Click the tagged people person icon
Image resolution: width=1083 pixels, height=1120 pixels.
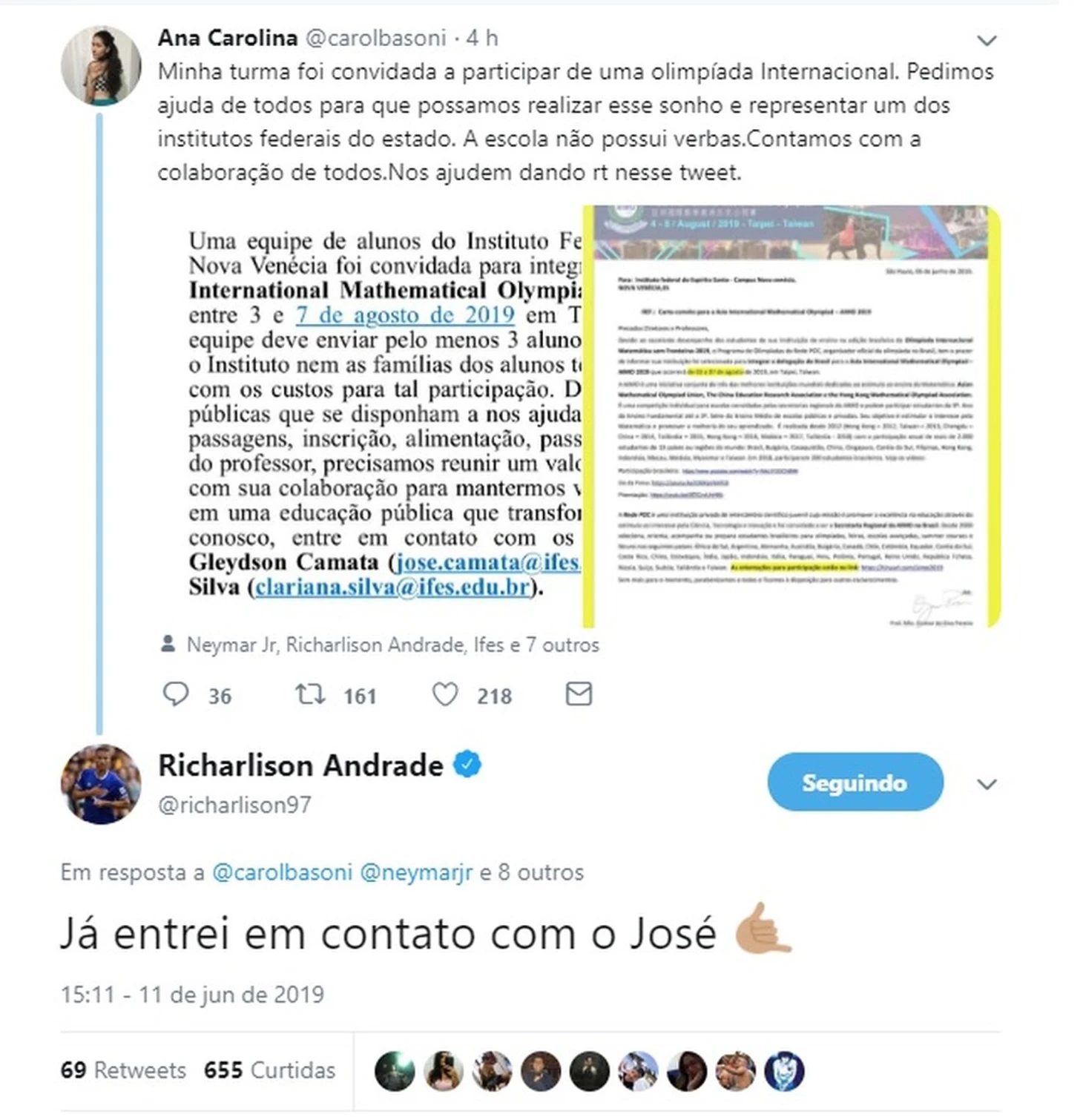[x=168, y=644]
